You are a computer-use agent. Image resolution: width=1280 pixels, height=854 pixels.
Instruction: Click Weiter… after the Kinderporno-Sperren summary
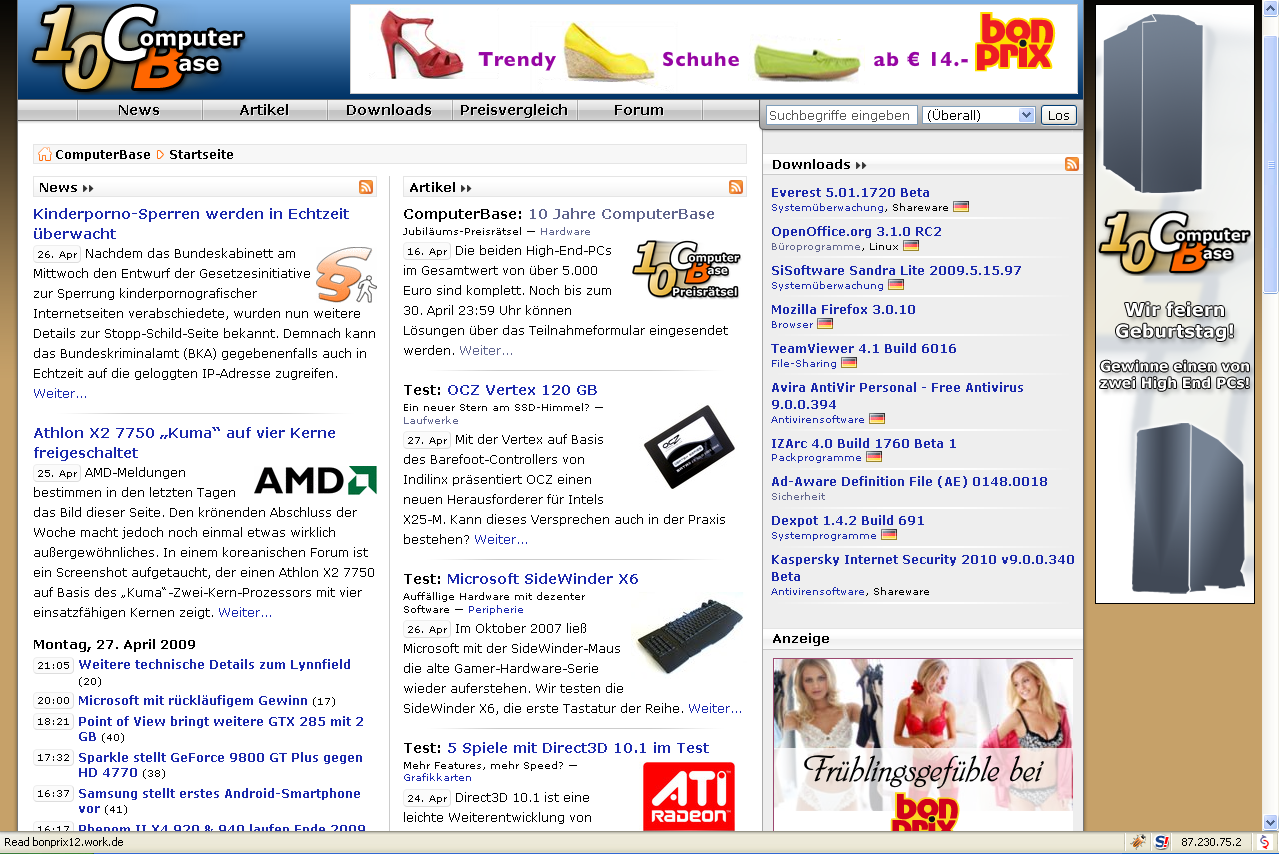[x=60, y=393]
